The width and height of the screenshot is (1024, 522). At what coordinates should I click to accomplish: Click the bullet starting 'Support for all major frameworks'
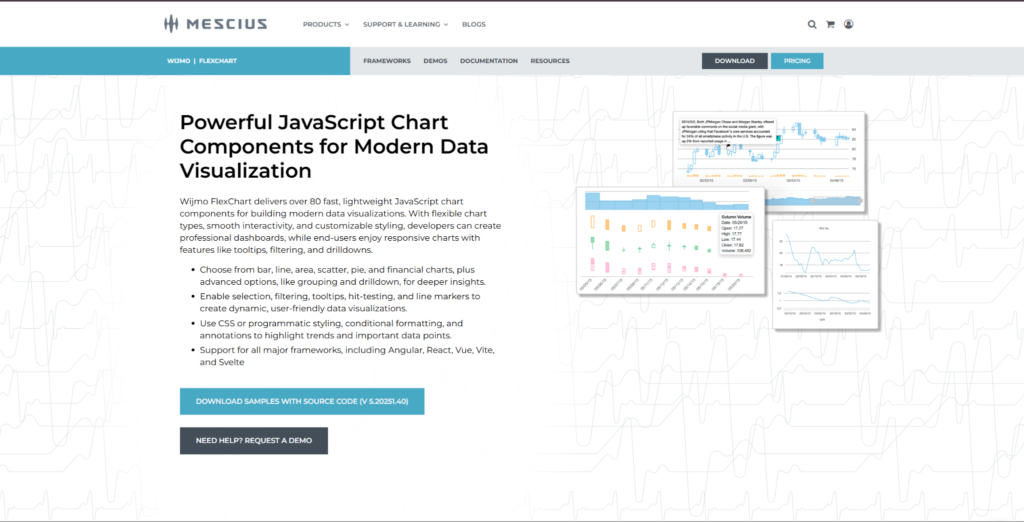click(x=347, y=356)
